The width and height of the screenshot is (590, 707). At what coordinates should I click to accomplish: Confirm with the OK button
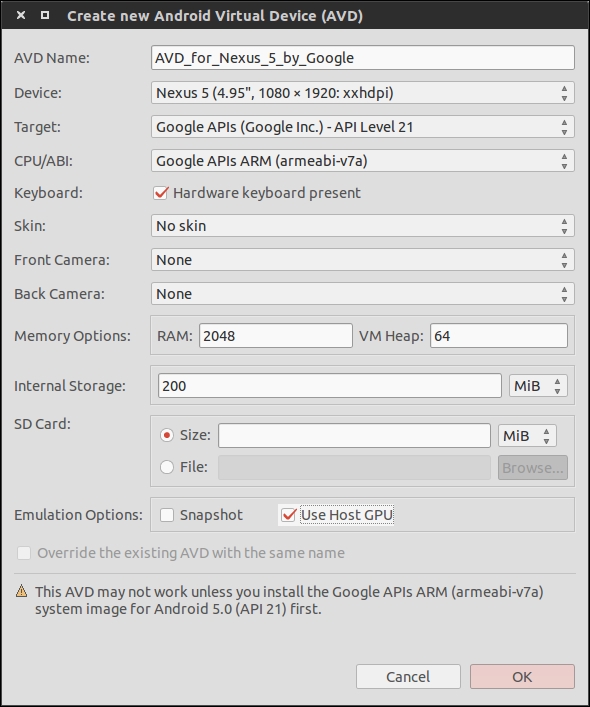[x=522, y=676]
